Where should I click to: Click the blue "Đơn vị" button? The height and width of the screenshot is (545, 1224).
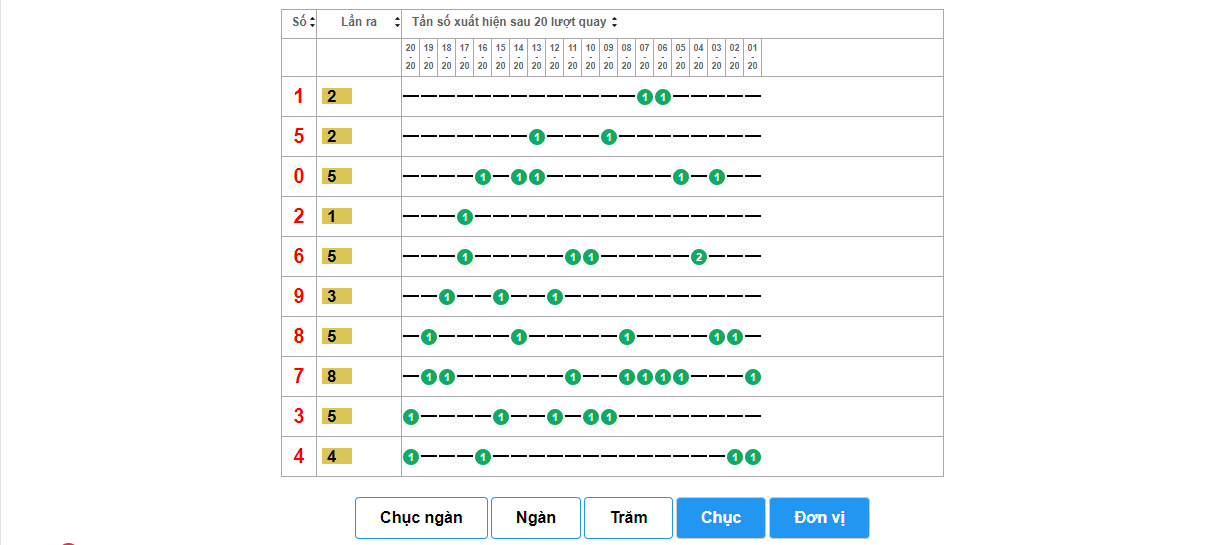click(818, 518)
